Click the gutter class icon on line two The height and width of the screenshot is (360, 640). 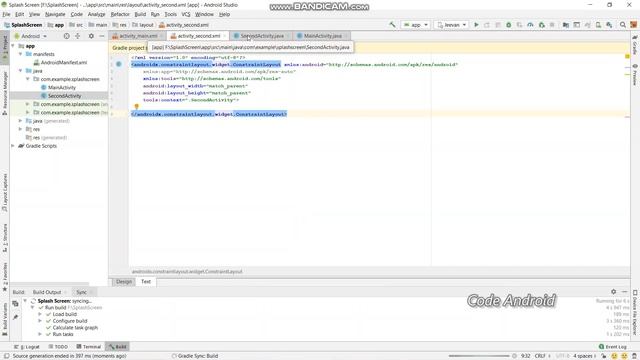pos(119,64)
